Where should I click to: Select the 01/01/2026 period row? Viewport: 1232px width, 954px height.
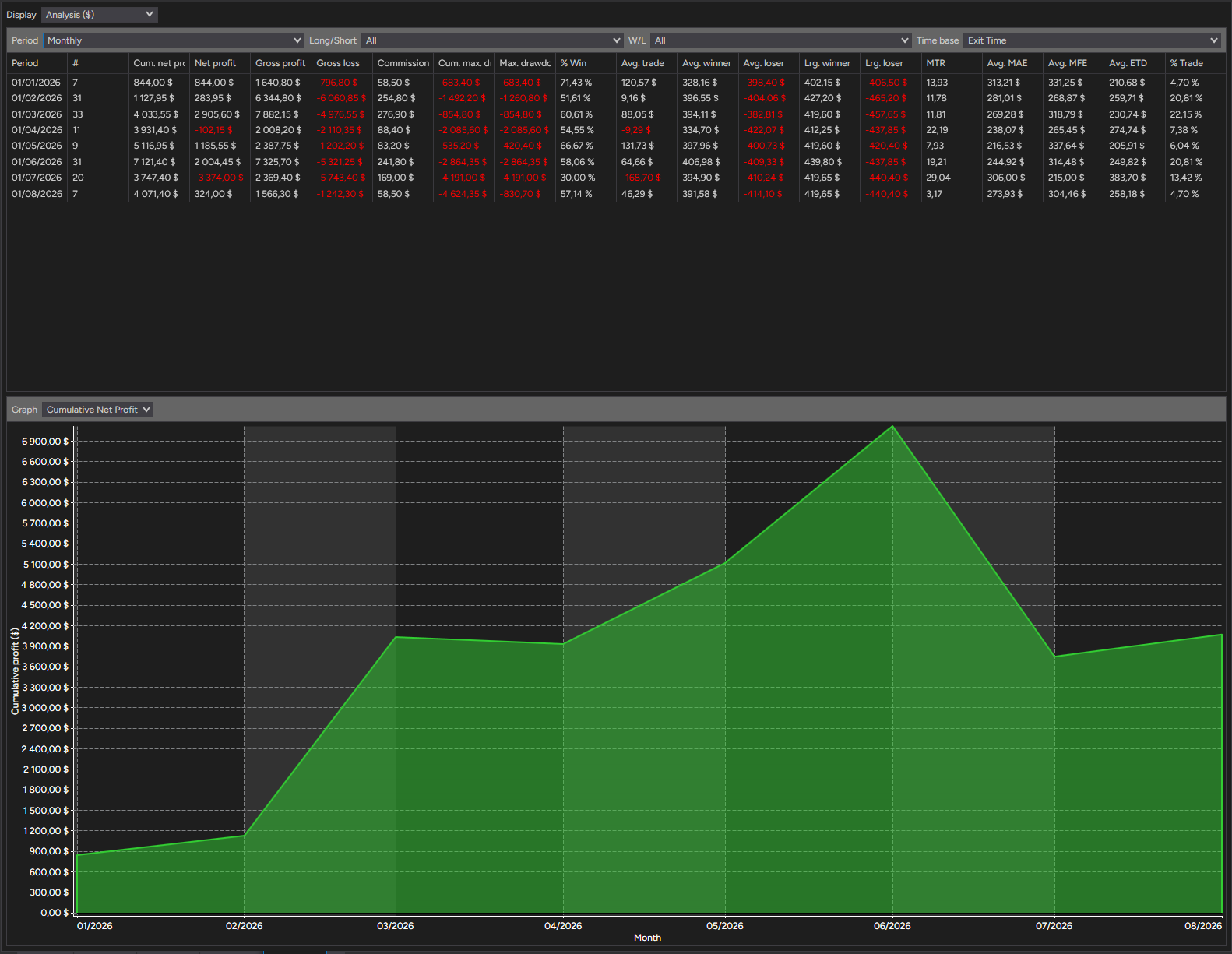click(616, 83)
